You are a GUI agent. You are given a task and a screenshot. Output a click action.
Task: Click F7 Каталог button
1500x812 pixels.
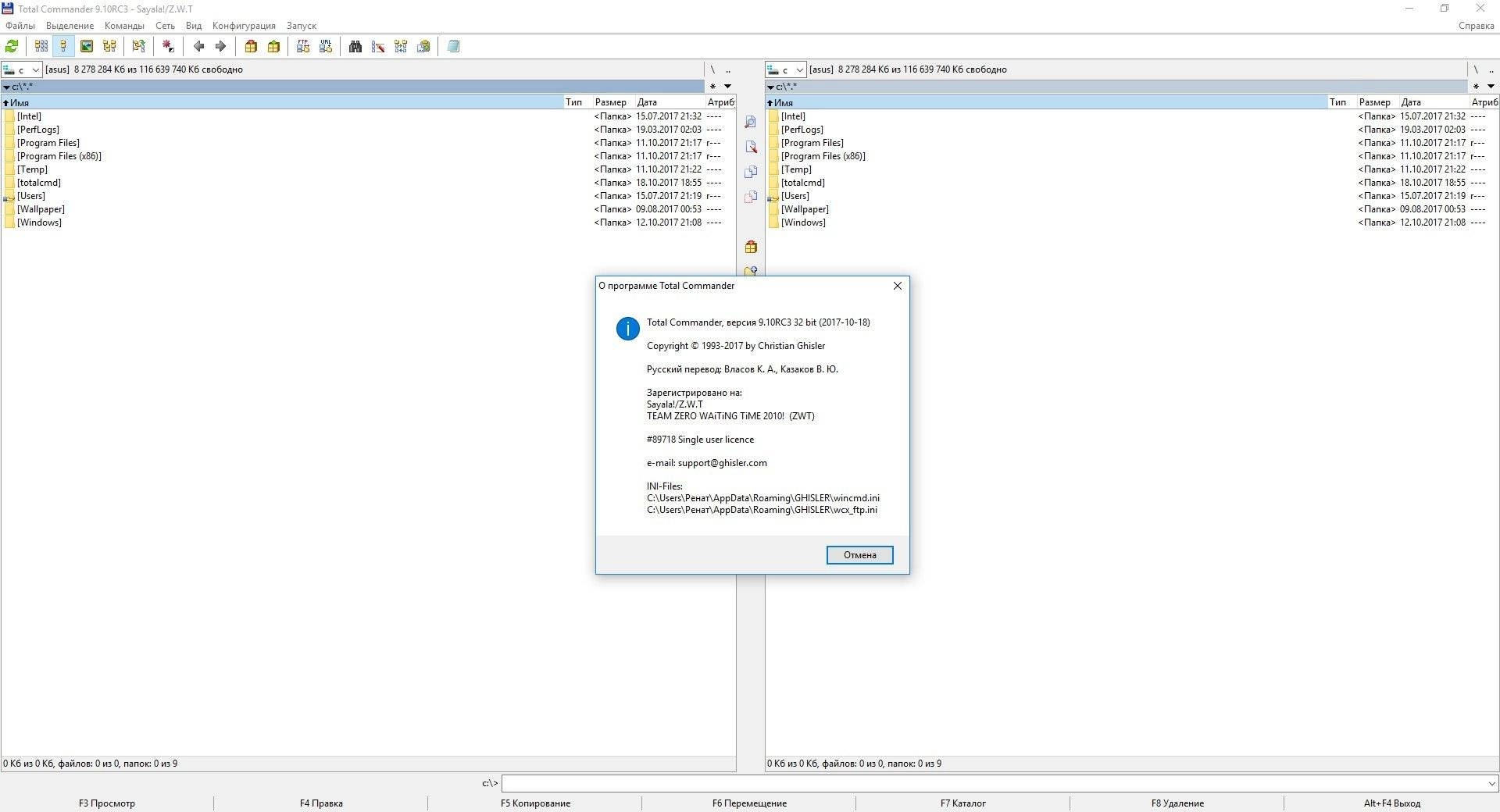point(963,803)
